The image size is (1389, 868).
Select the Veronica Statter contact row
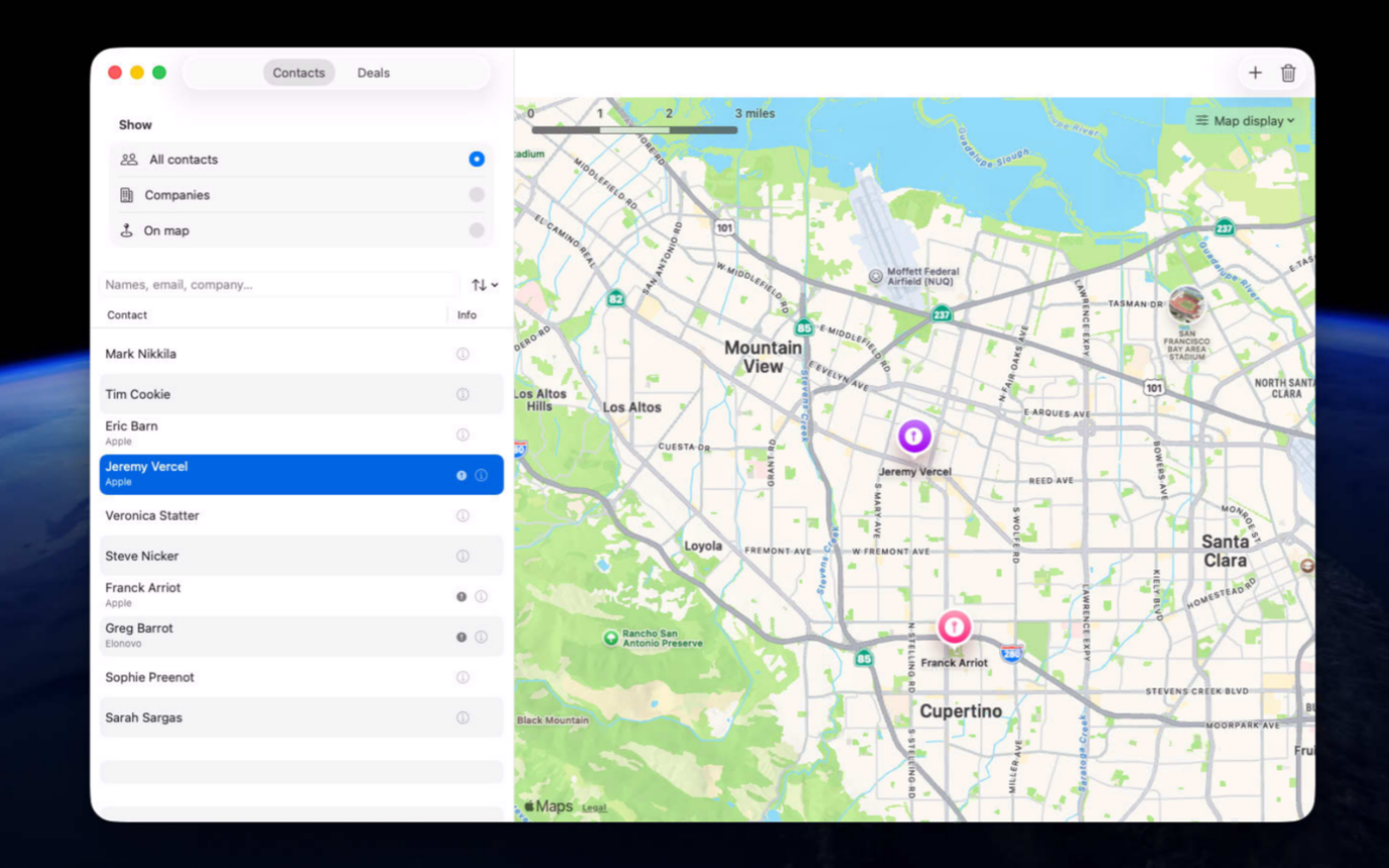pyautogui.click(x=302, y=516)
